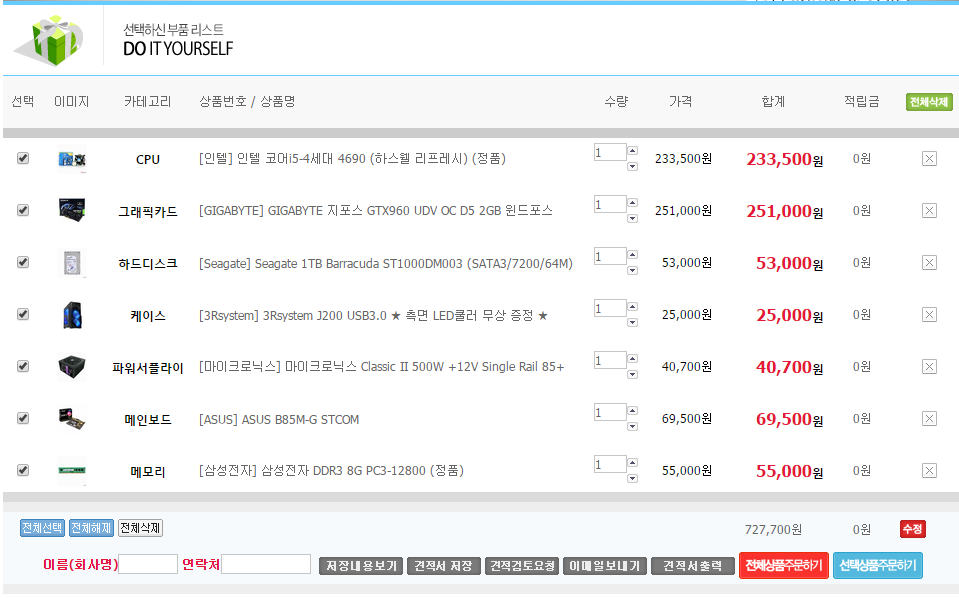Uncheck the 그래픽카드 row checkbox
Image resolution: width=959 pixels, height=598 pixels.
pyautogui.click(x=23, y=210)
